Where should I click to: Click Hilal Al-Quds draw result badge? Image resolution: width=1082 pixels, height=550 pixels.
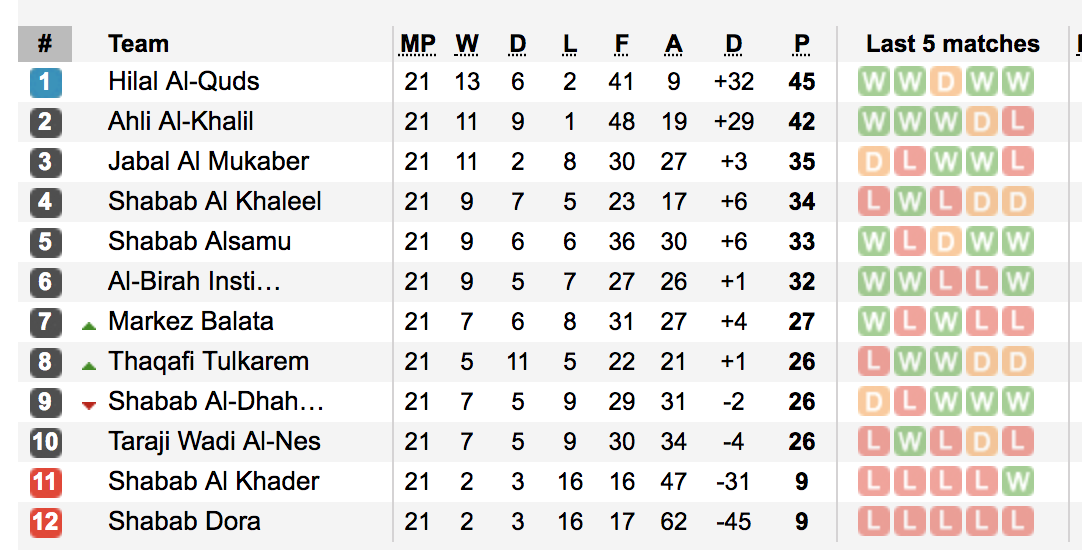[945, 82]
